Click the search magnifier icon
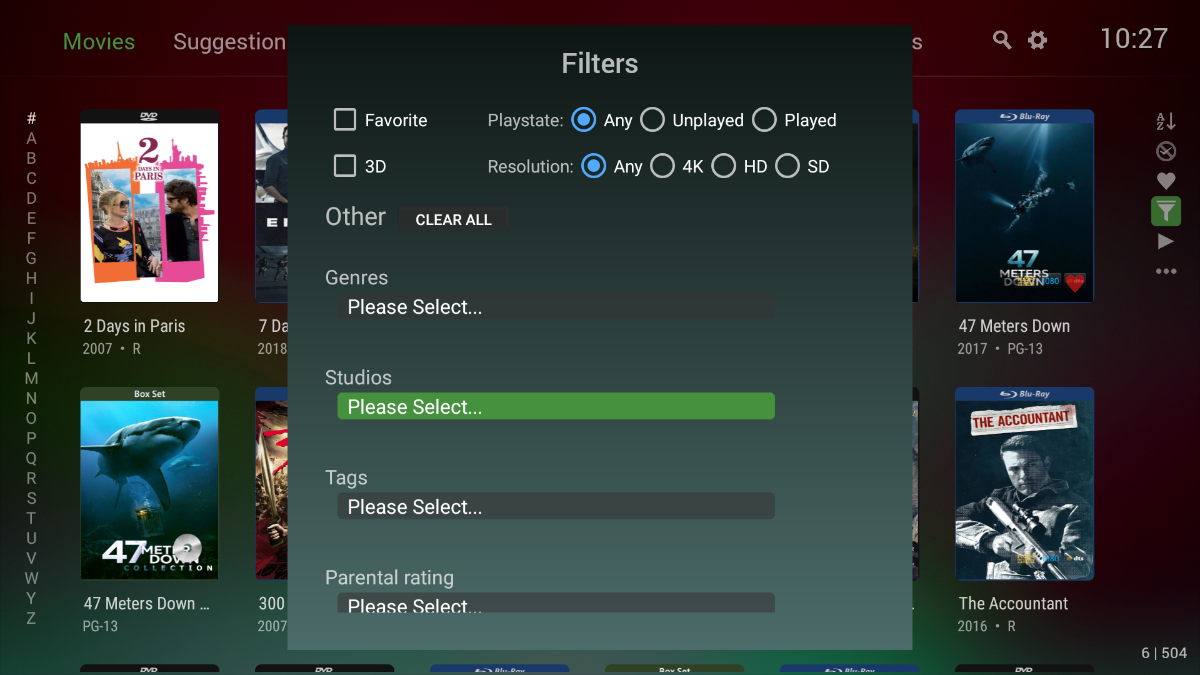1200x675 pixels. tap(1001, 40)
